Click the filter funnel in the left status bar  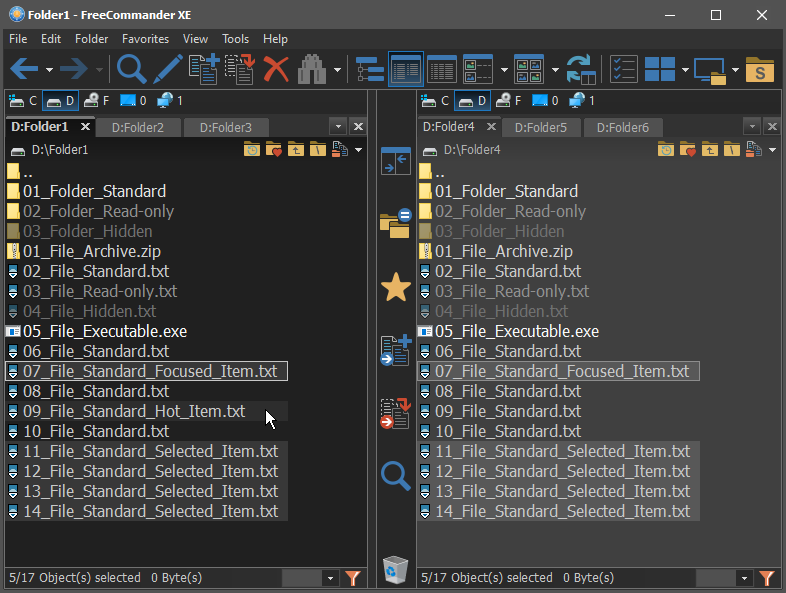tap(352, 578)
